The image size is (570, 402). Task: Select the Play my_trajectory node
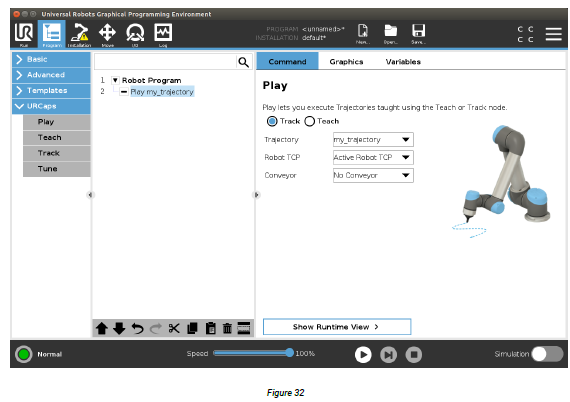coord(162,92)
